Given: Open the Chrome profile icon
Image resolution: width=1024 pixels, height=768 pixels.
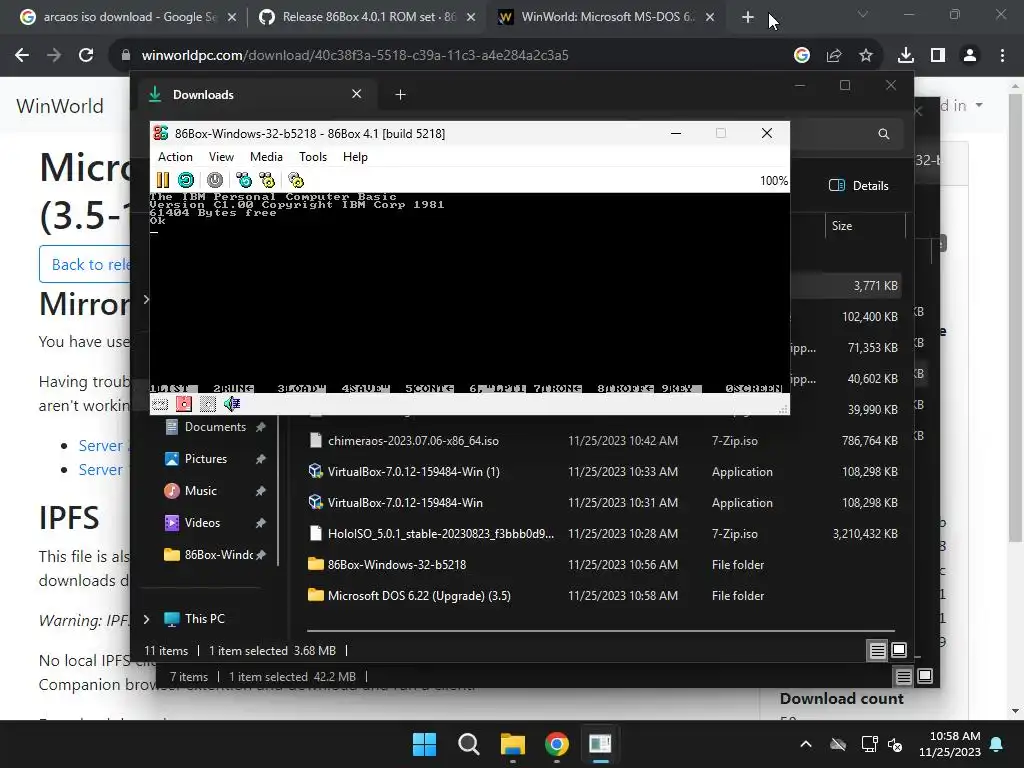Looking at the screenshot, I should [970, 56].
